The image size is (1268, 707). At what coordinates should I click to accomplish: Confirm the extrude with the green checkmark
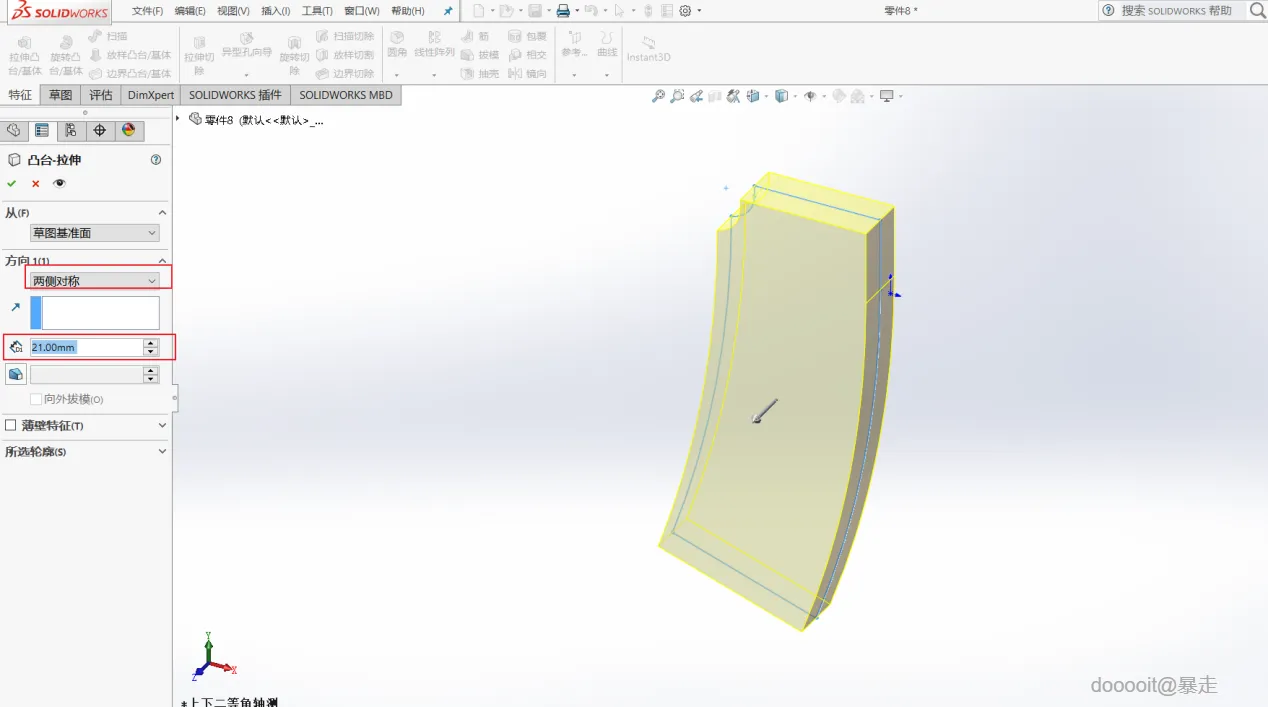11,184
